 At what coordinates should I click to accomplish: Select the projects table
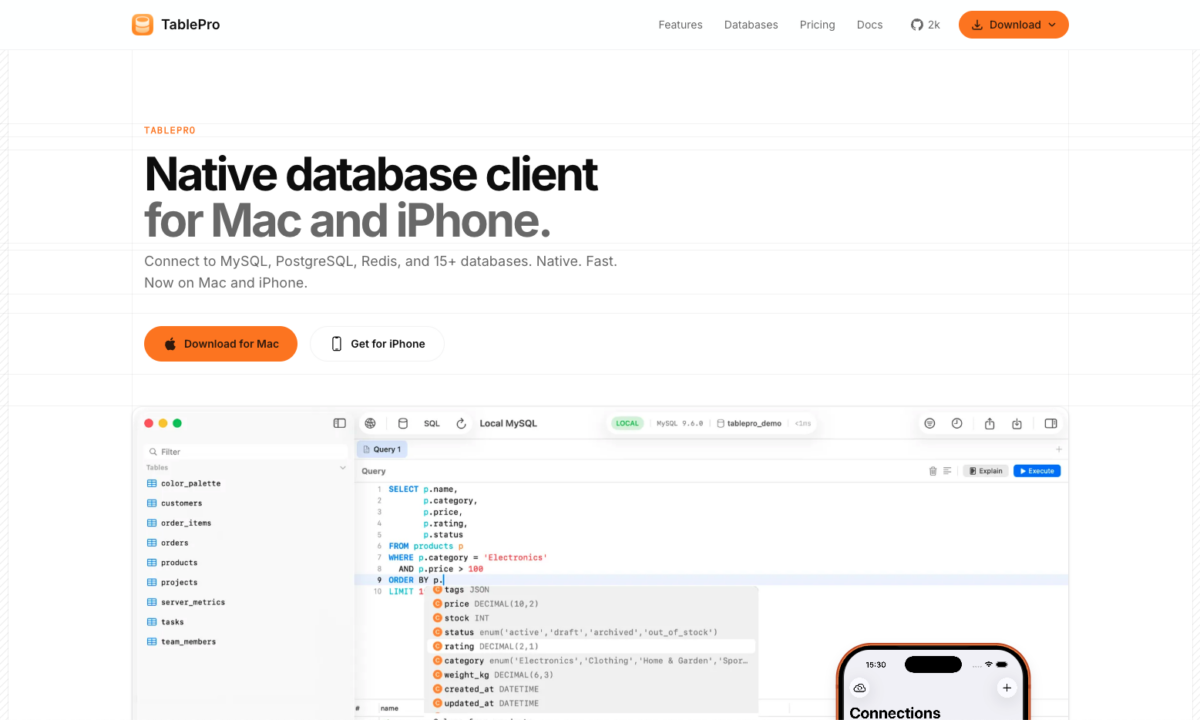pos(172,582)
